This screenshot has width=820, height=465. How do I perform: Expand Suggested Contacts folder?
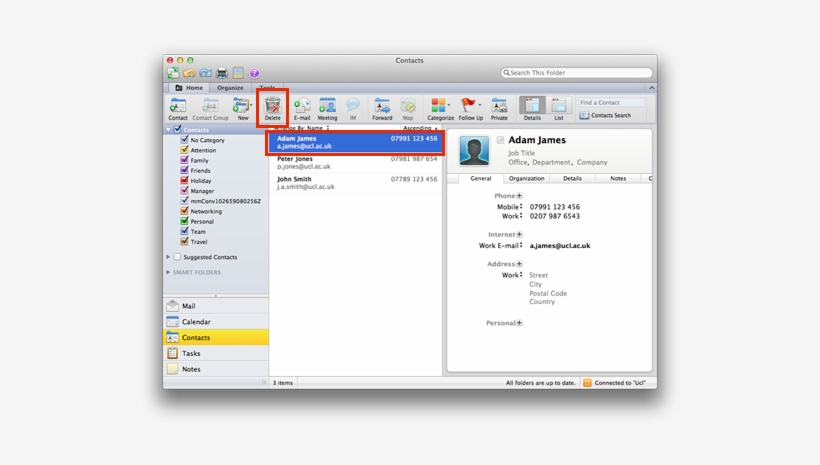168,257
